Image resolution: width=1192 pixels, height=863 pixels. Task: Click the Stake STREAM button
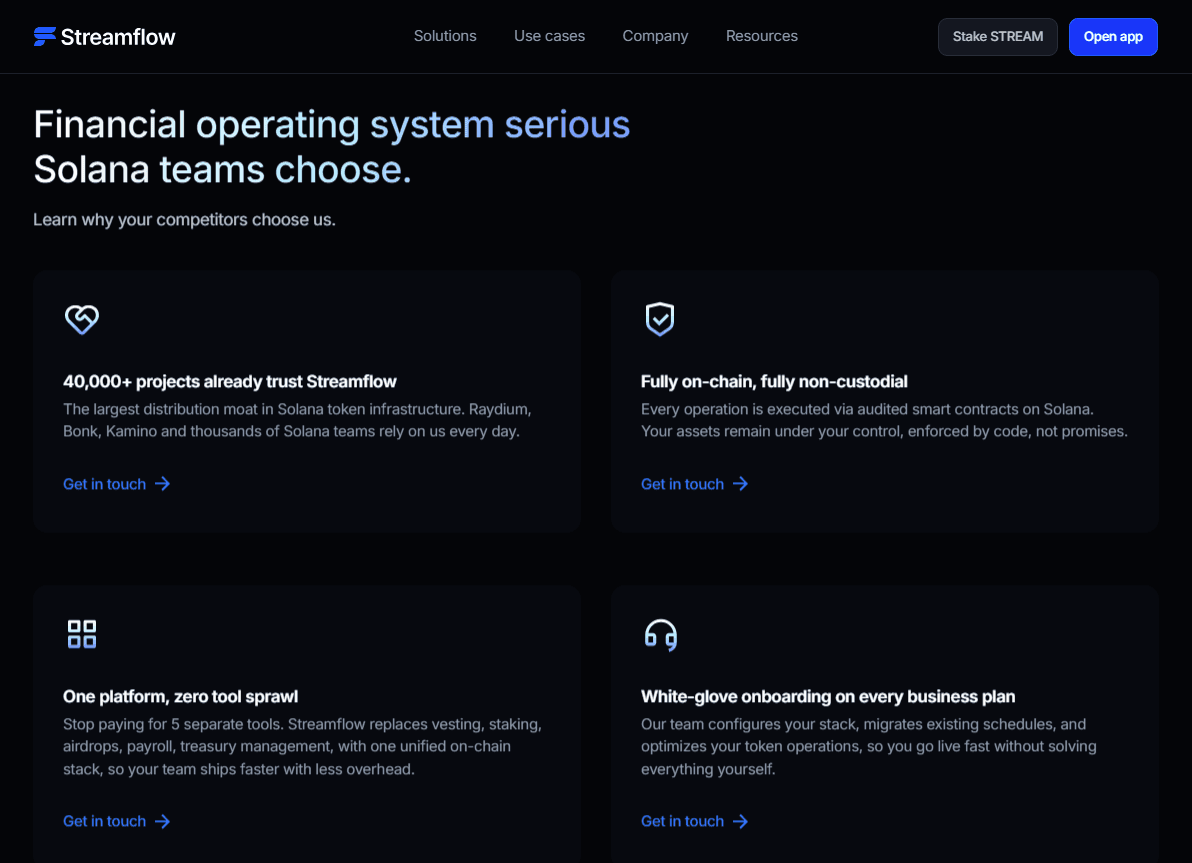click(x=997, y=36)
